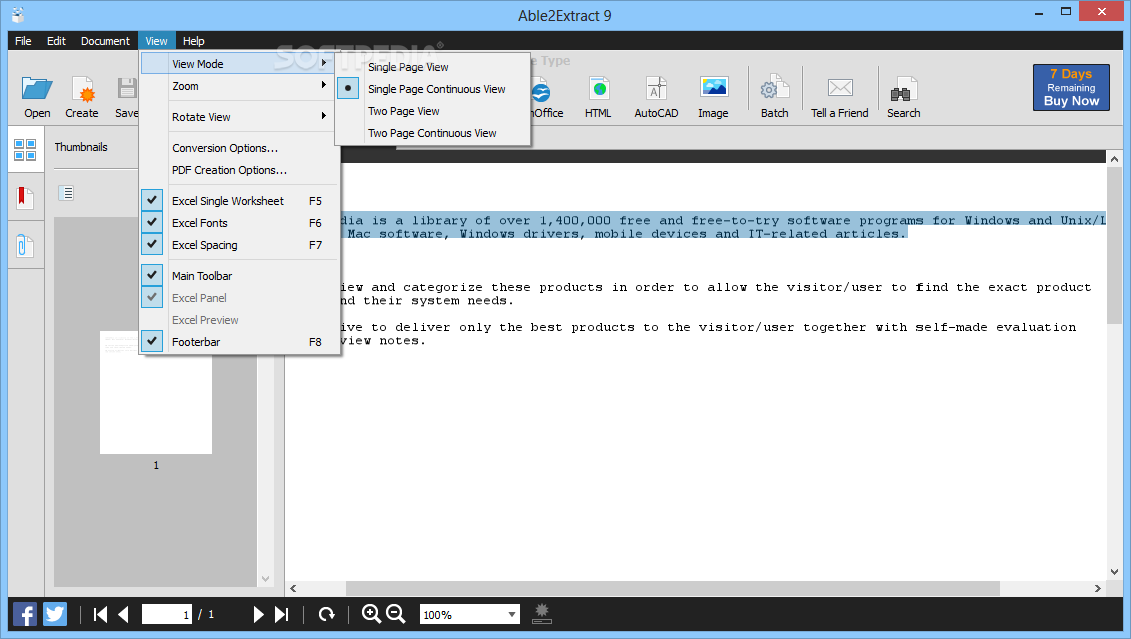Screen dimensions: 1131x639
Task: Click the page number input field
Action: click(167, 614)
